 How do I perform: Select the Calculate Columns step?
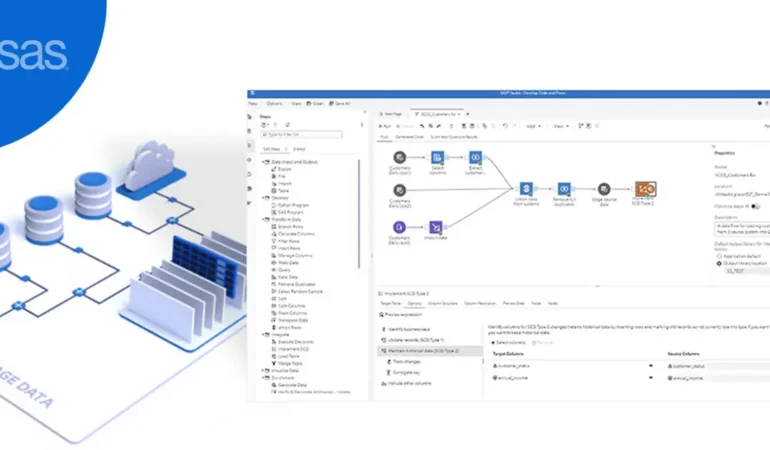tap(293, 234)
